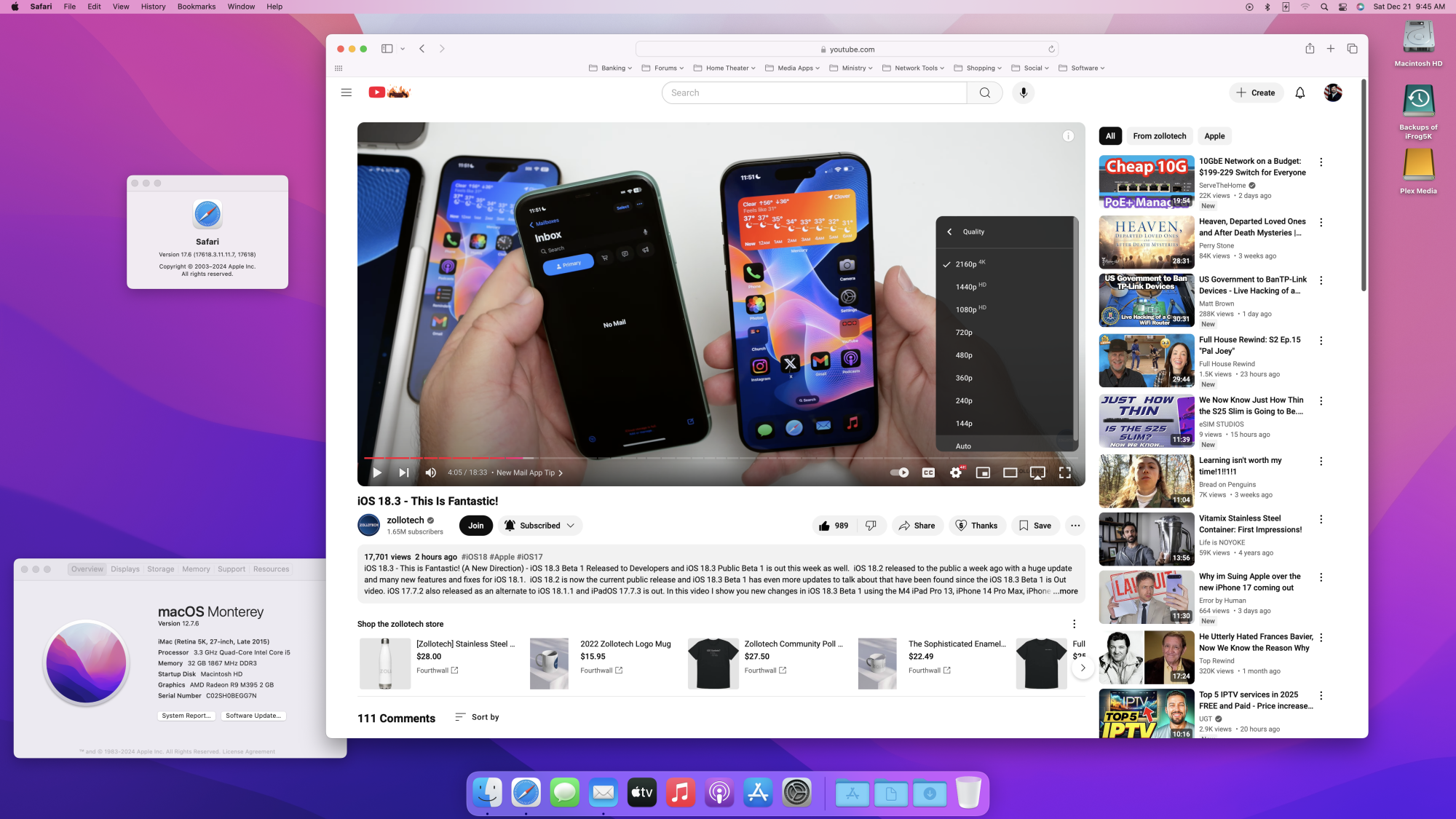Click the YouTube voice search microphone icon
Image resolution: width=1456 pixels, height=819 pixels.
pyautogui.click(x=1023, y=92)
